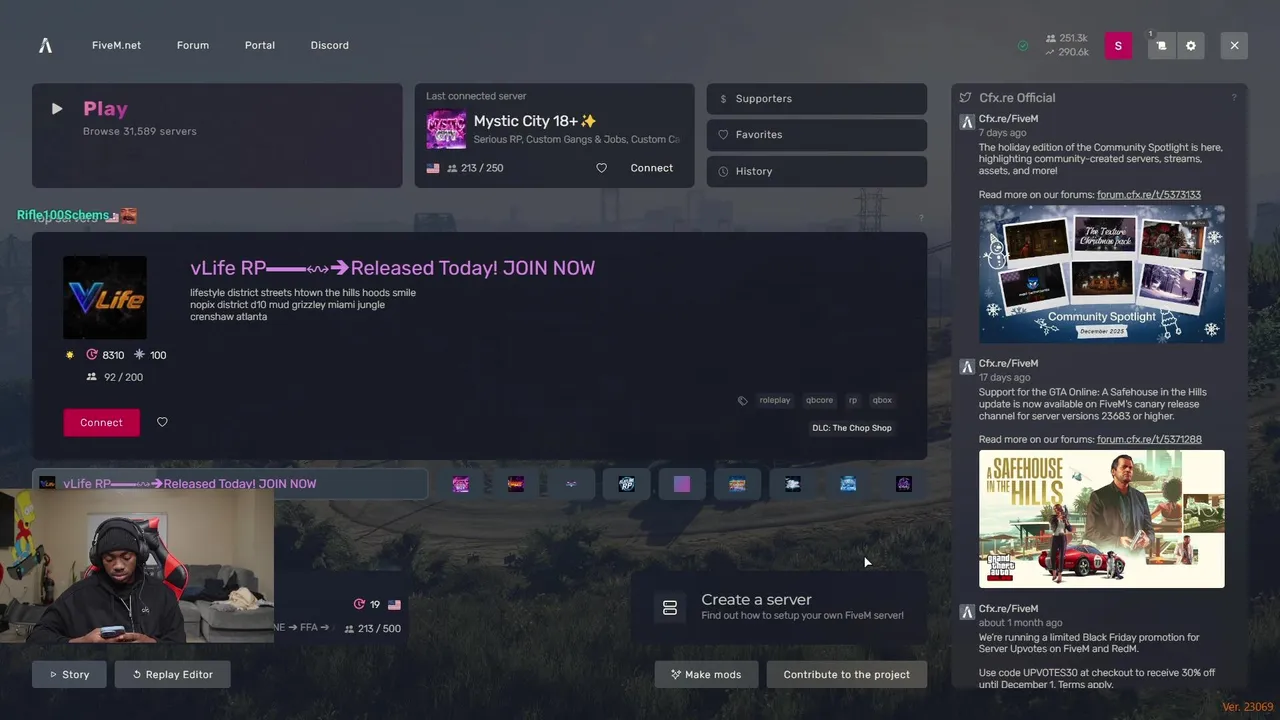Follow link forum.cfx.re/t/5371288
1280x720 pixels.
(1149, 439)
